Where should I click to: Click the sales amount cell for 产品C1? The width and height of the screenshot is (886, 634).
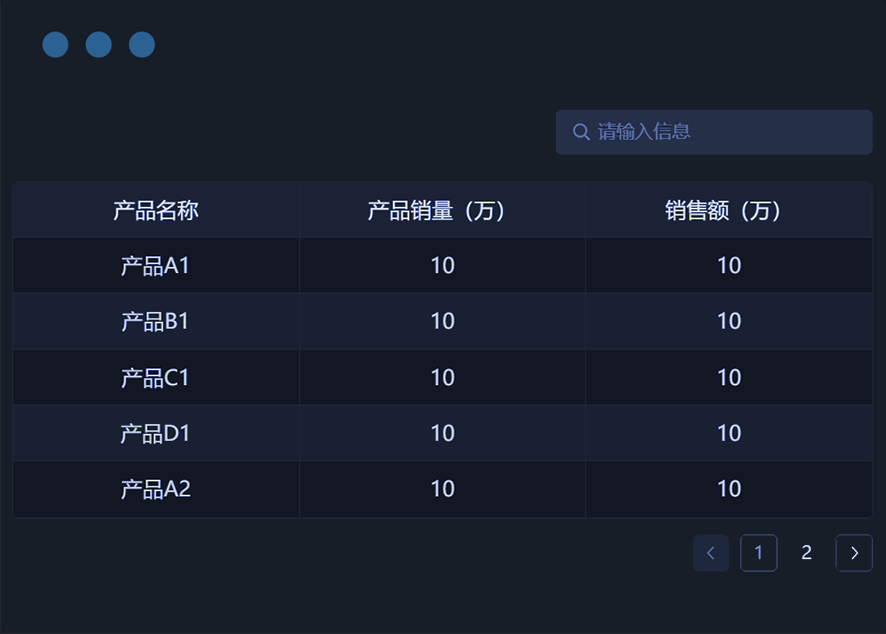click(x=728, y=378)
